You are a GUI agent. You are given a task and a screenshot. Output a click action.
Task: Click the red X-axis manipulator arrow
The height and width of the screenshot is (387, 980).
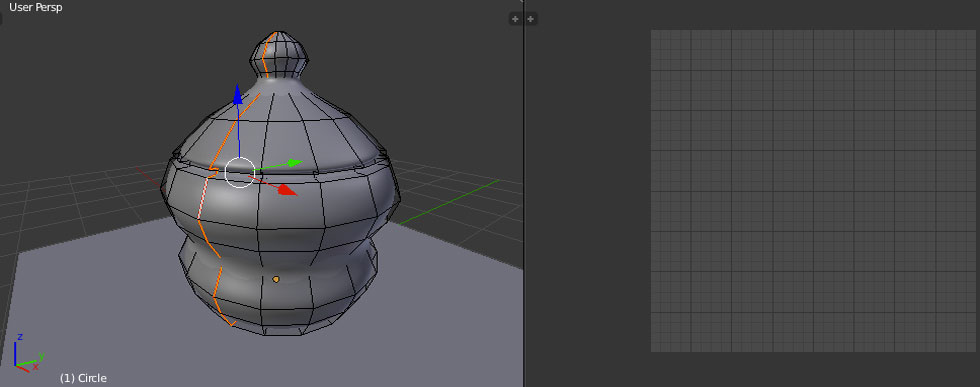coord(287,189)
